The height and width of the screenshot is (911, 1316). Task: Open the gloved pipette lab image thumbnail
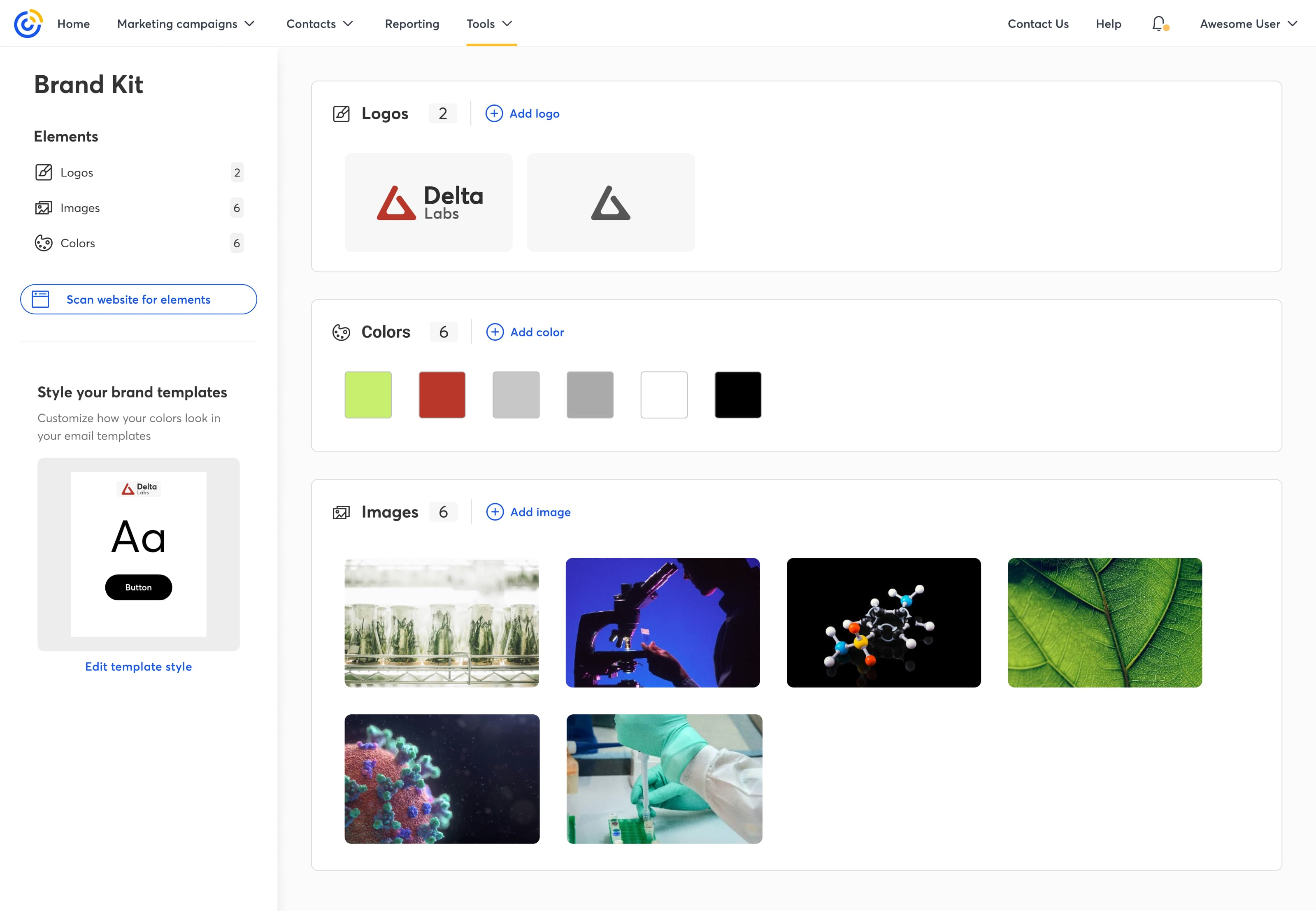664,779
